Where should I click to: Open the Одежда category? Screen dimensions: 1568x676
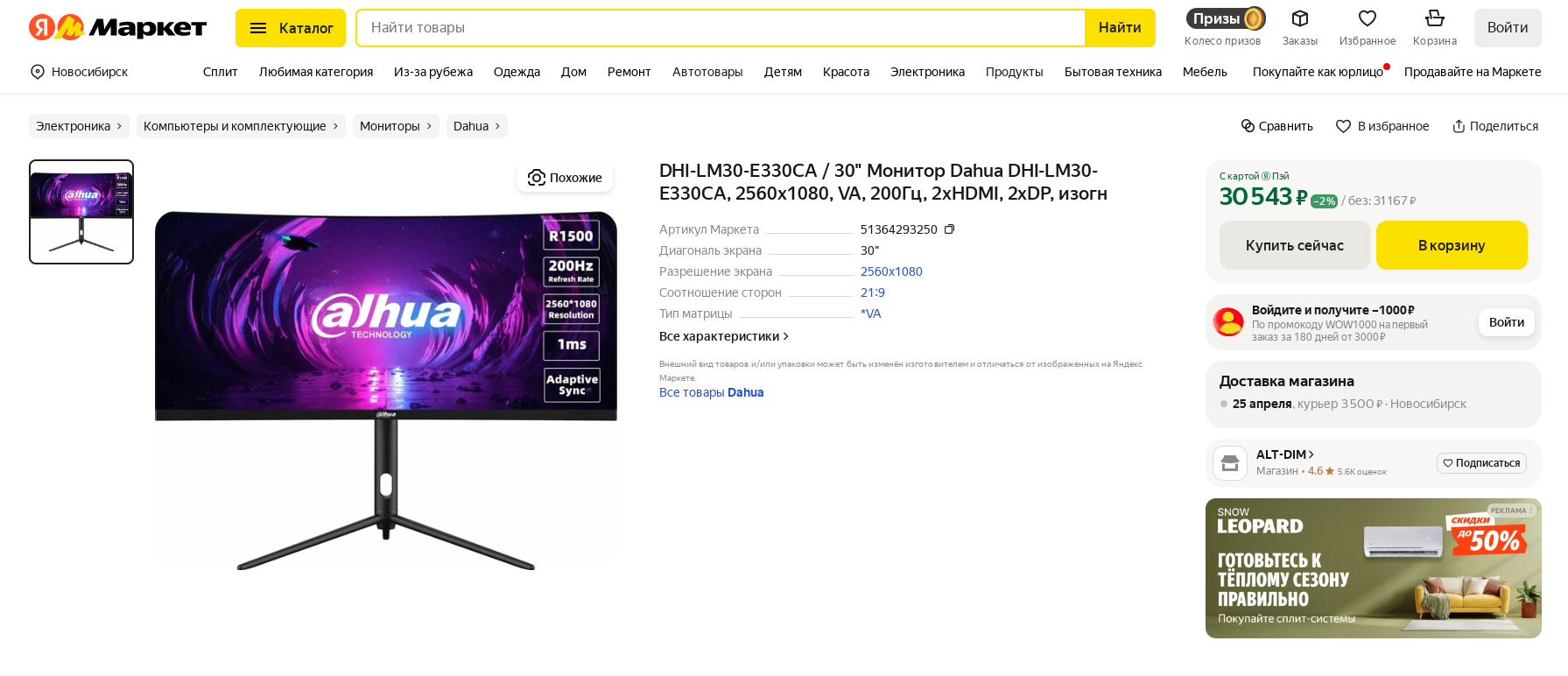click(517, 72)
